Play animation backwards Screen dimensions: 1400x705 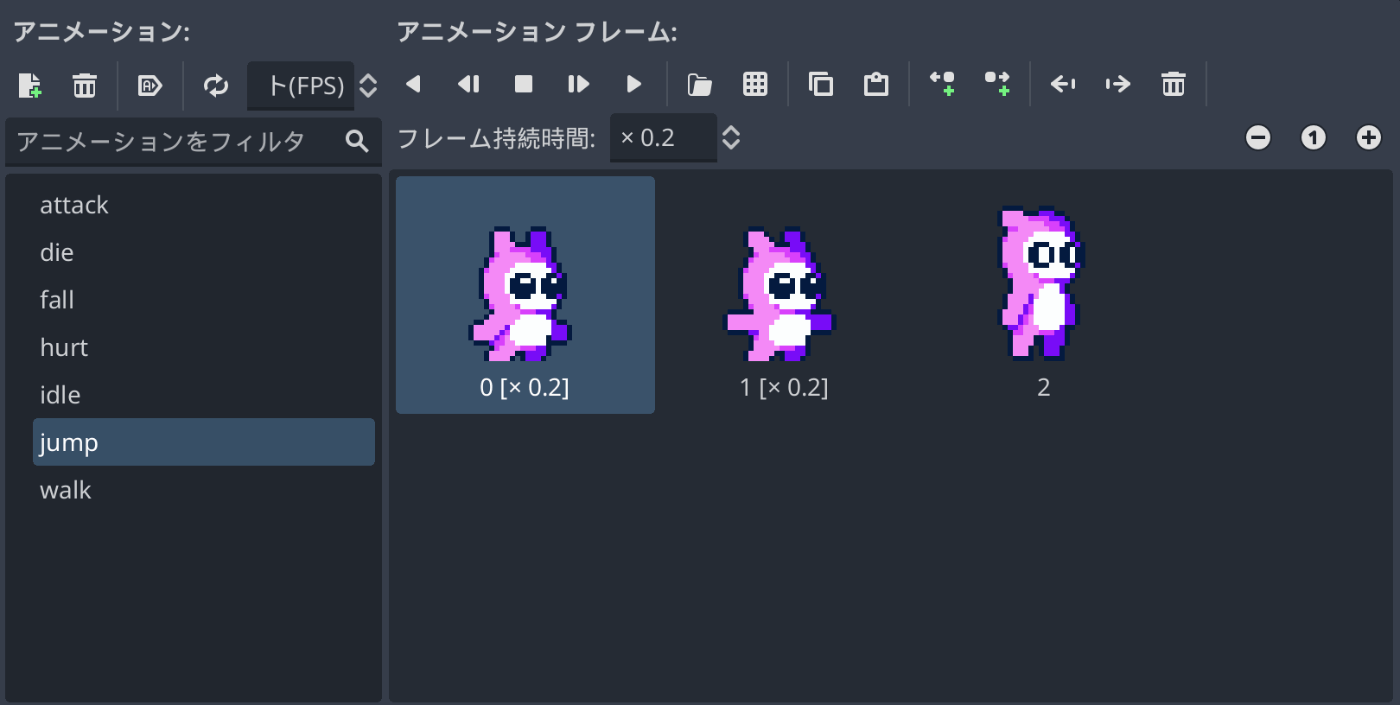413,84
